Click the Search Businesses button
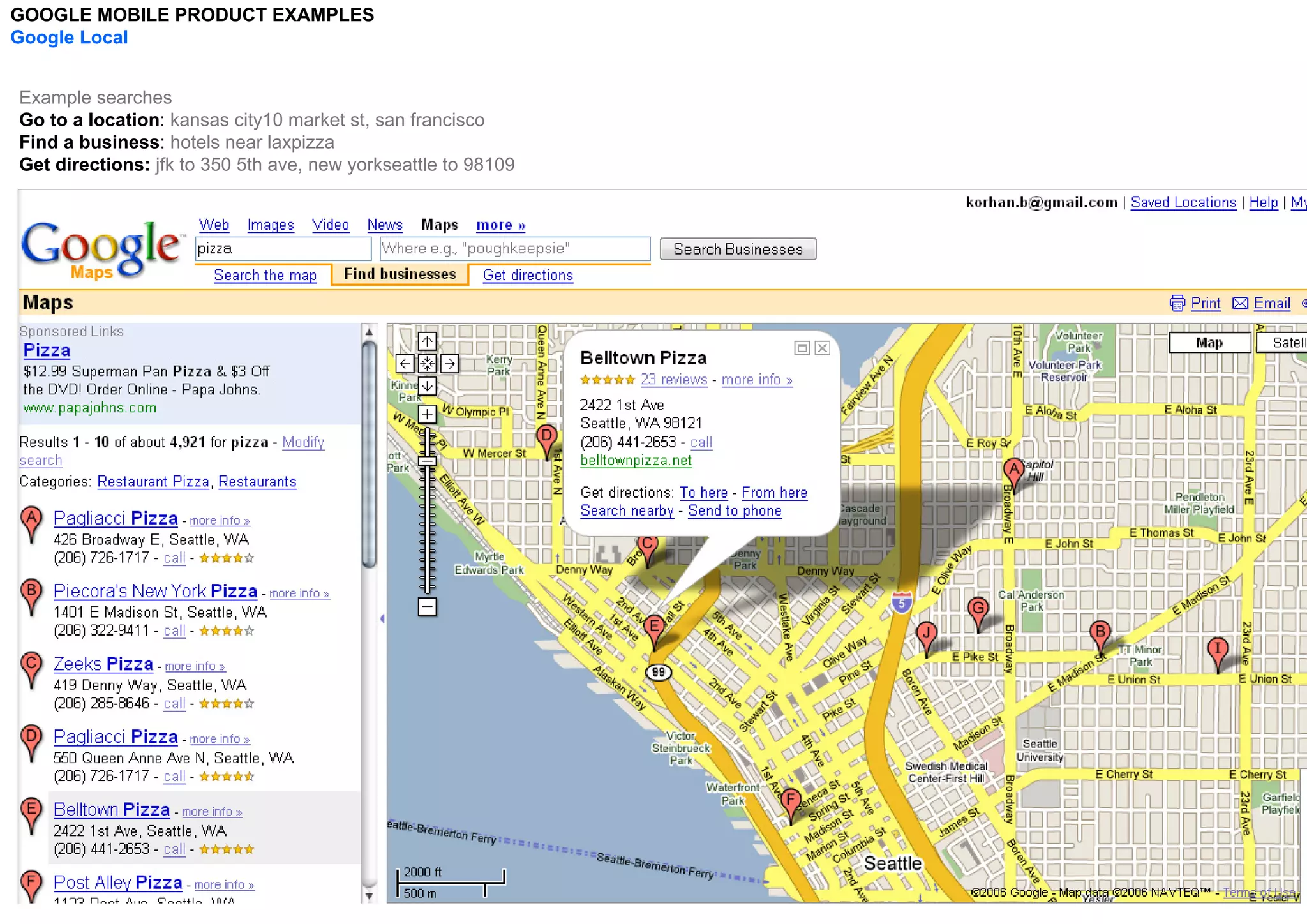 [x=738, y=249]
